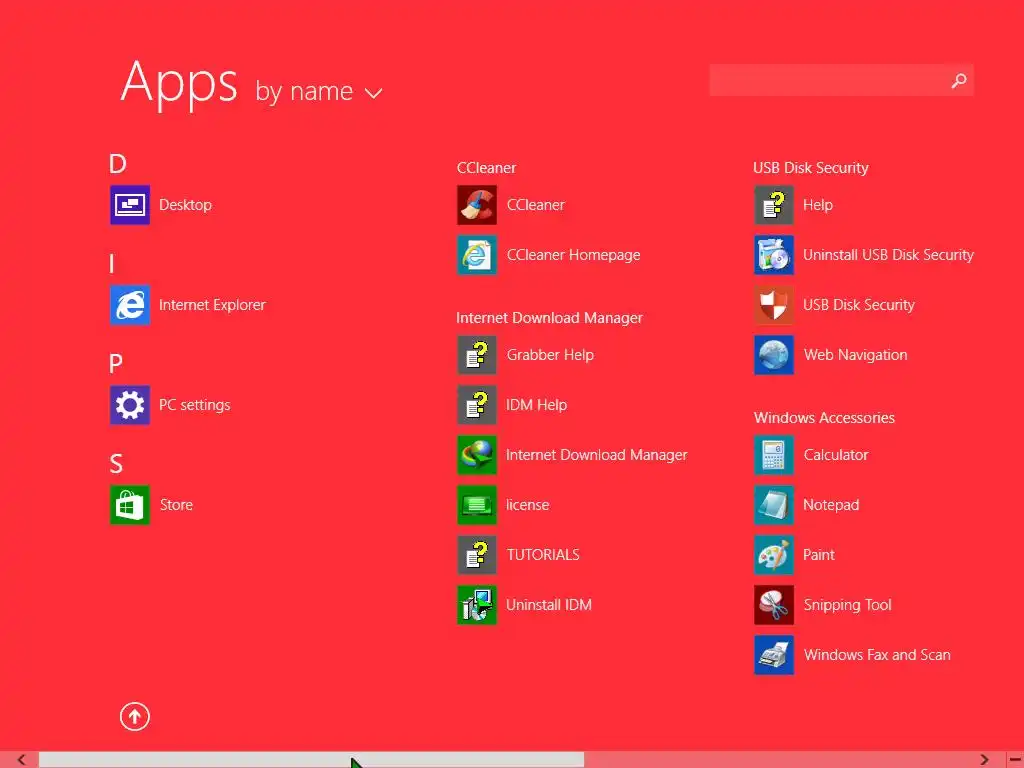The width and height of the screenshot is (1024, 768).
Task: Click the 'Snipping Tool' label
Action: (x=848, y=605)
